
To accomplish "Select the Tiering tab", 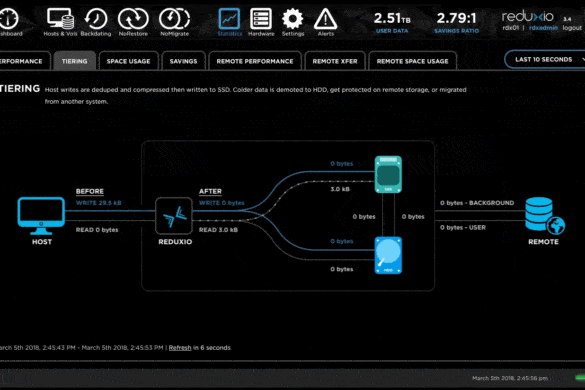I will 75,61.
